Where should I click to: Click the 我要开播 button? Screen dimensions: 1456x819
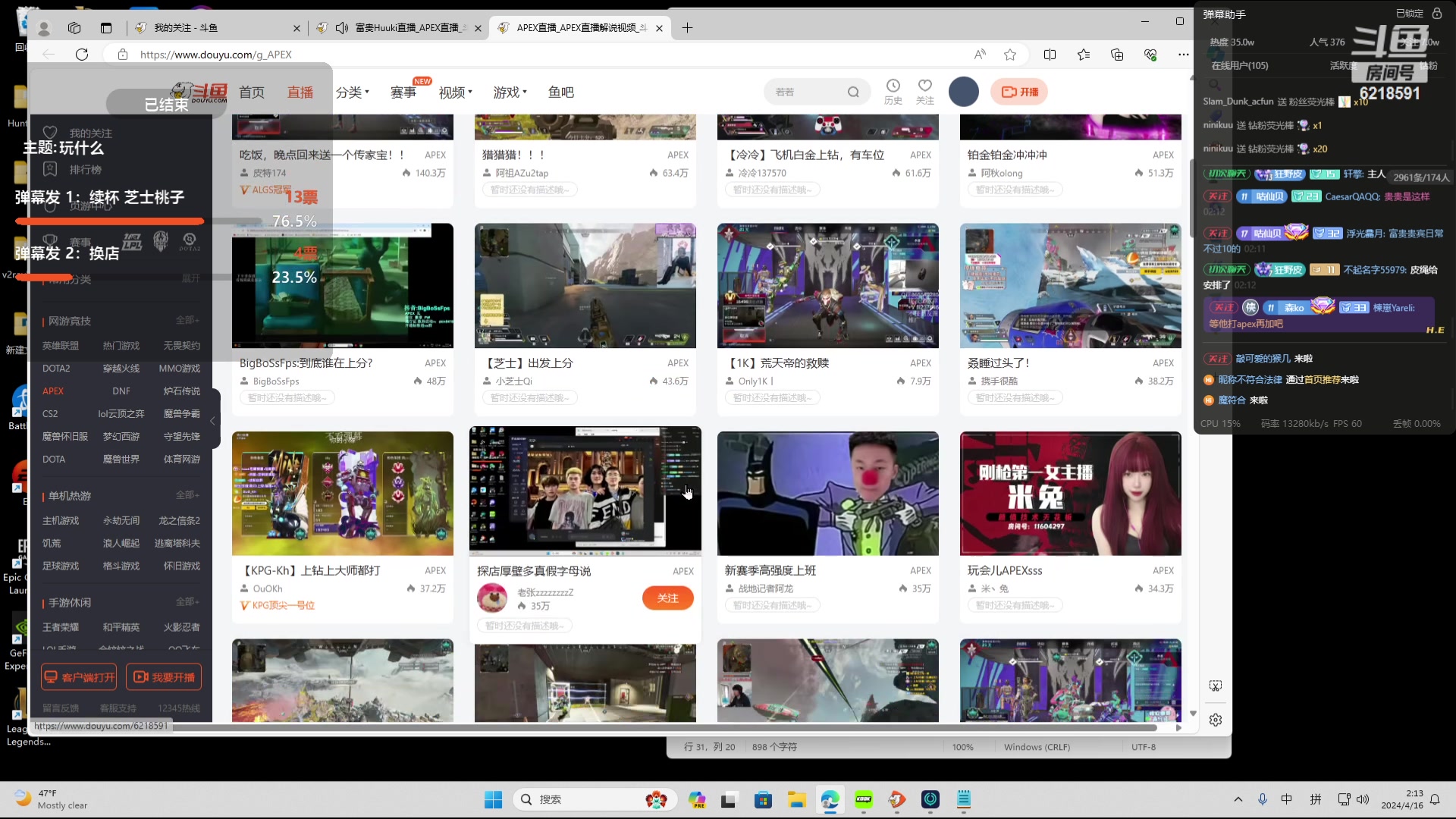click(x=164, y=677)
